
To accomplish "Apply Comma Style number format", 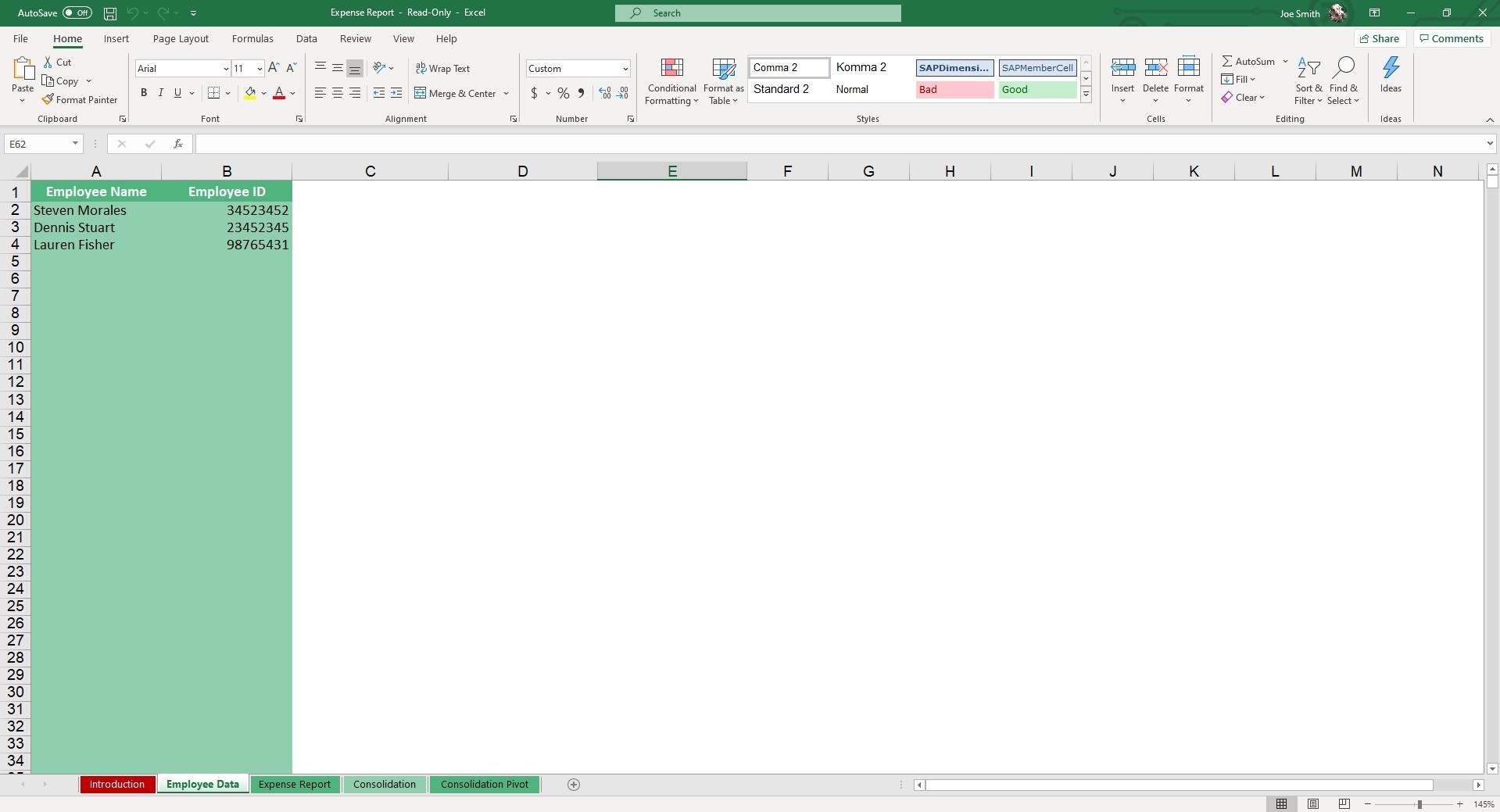I will [x=581, y=93].
